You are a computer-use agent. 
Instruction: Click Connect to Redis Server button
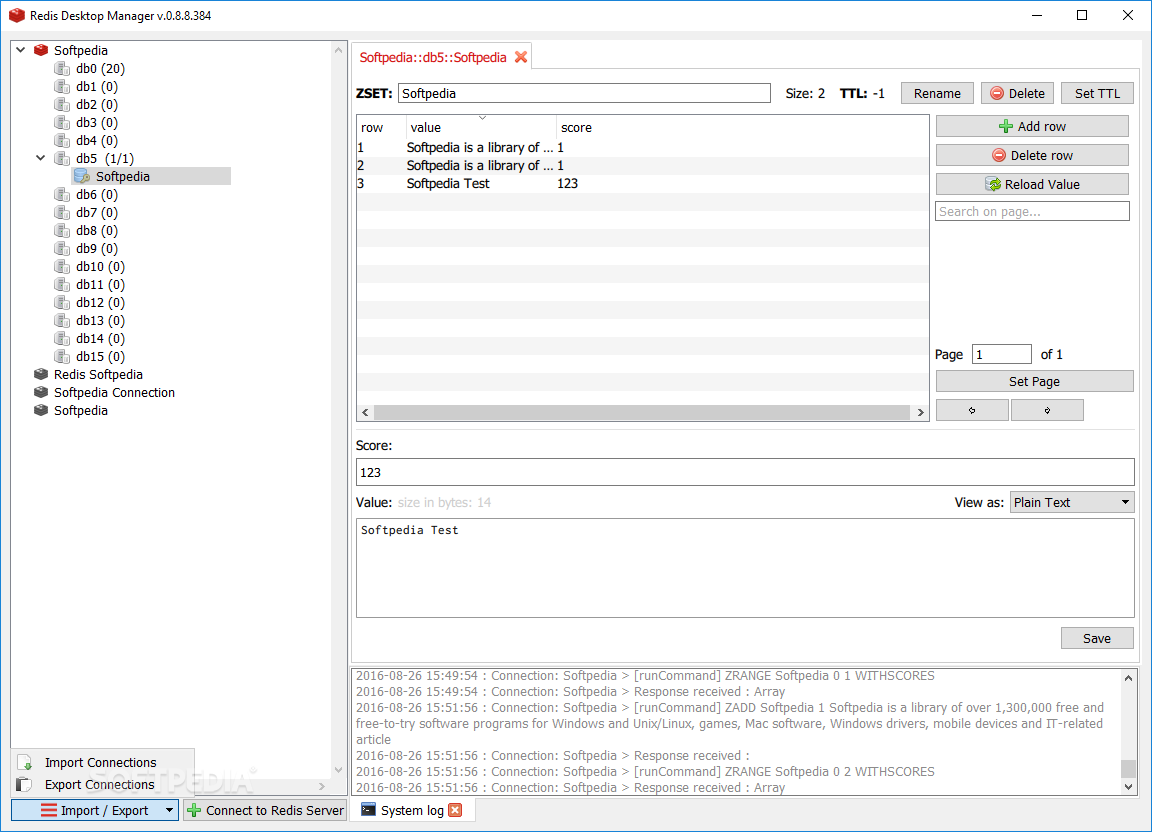(x=265, y=810)
